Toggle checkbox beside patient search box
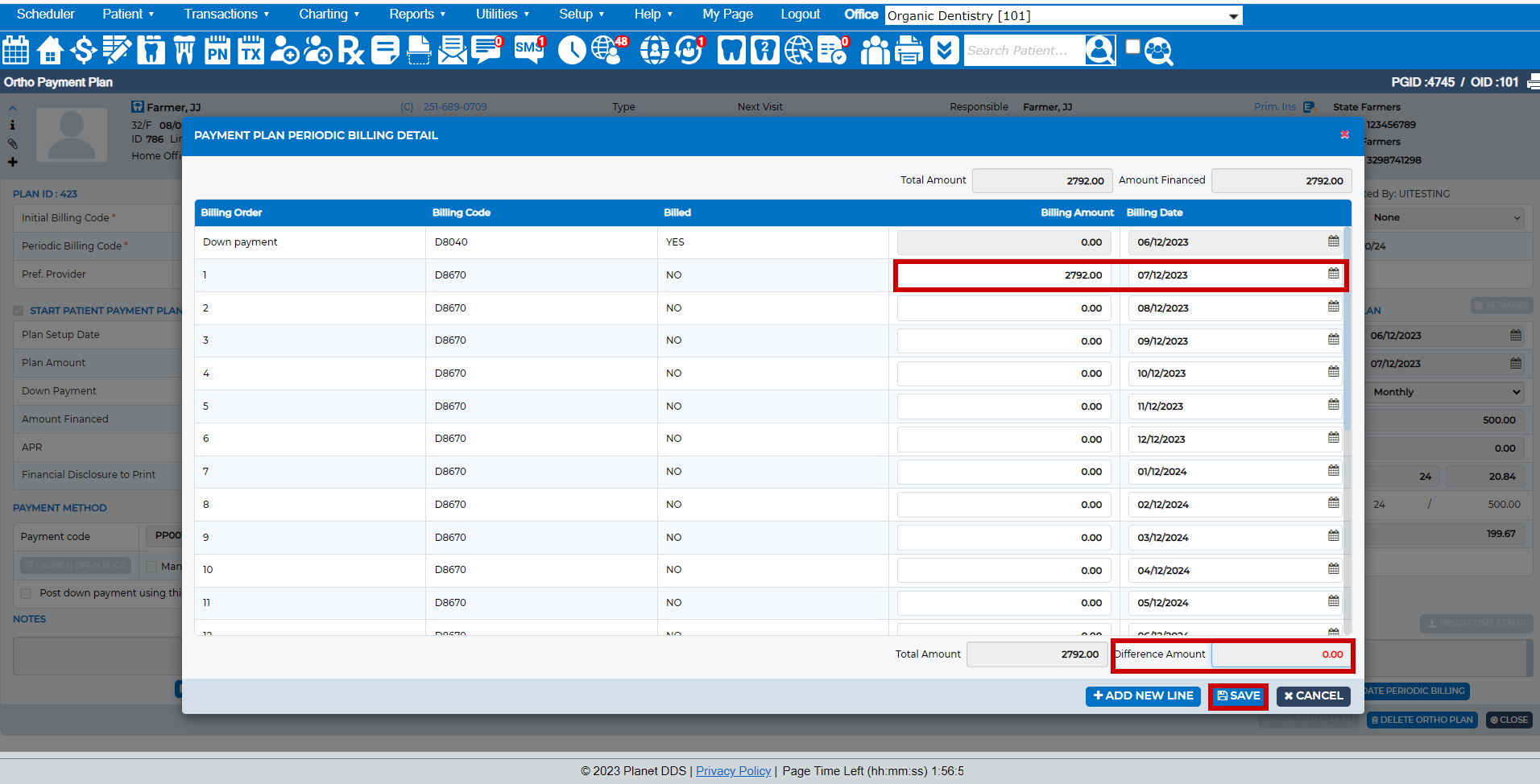Image resolution: width=1540 pixels, height=784 pixels. click(x=1132, y=47)
